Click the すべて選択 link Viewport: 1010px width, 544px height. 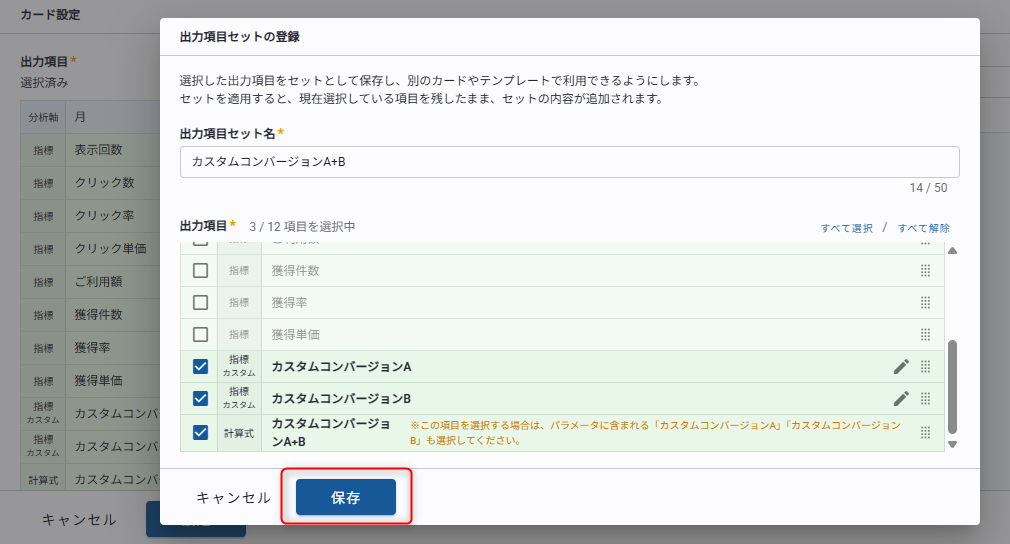coord(846,228)
